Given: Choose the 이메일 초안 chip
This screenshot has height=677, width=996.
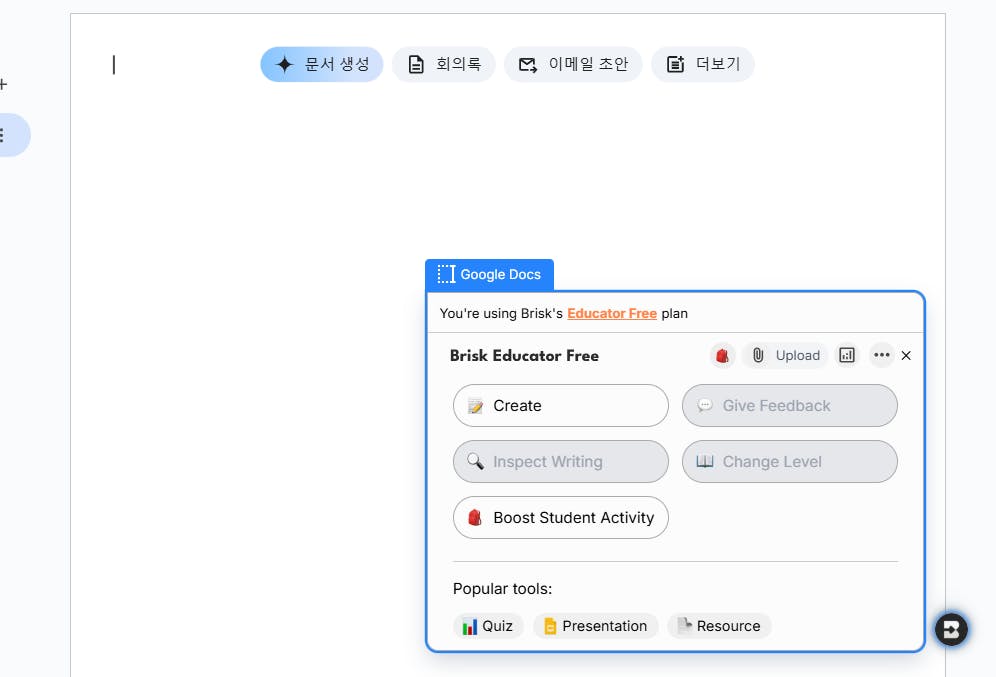Looking at the screenshot, I should pos(573,64).
